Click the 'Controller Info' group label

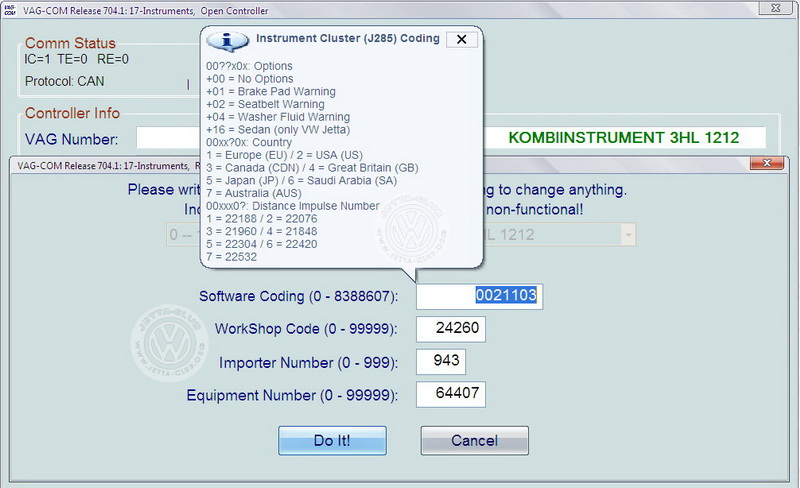point(72,113)
